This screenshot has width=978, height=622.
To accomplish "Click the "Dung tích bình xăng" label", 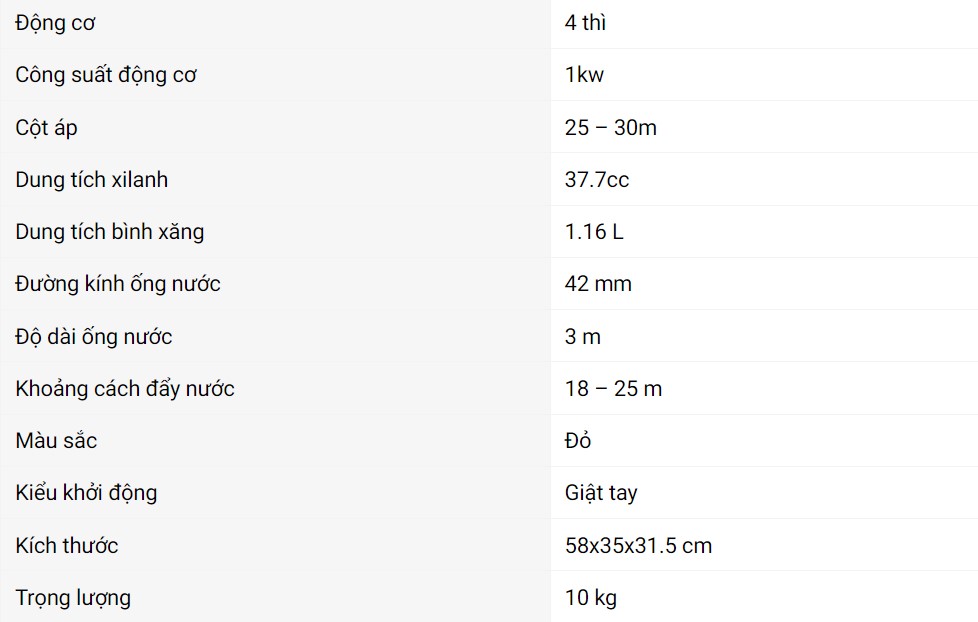I will pyautogui.click(x=110, y=232).
